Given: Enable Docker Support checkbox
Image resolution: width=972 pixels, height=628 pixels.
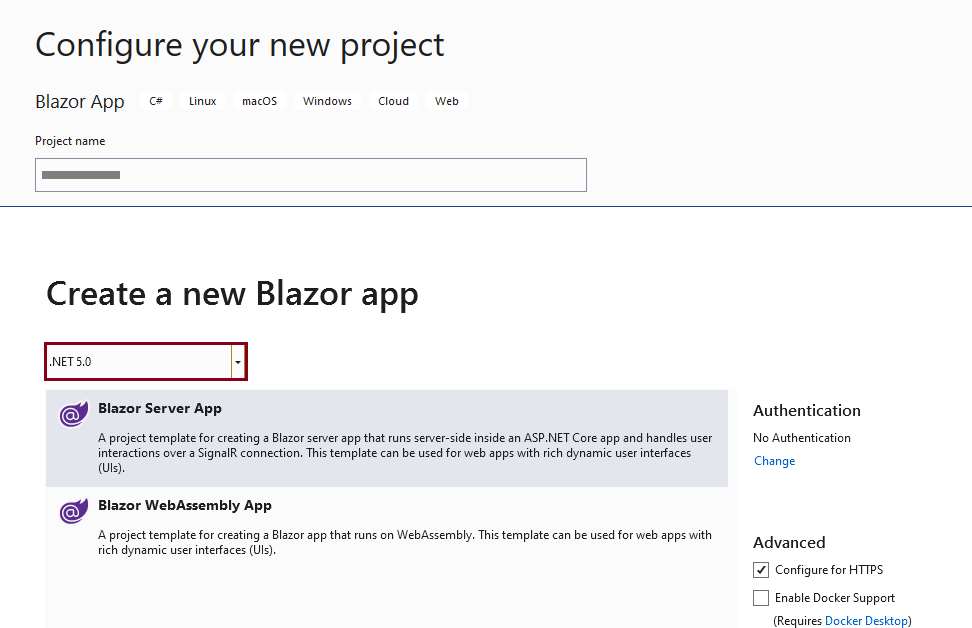Looking at the screenshot, I should pos(761,598).
